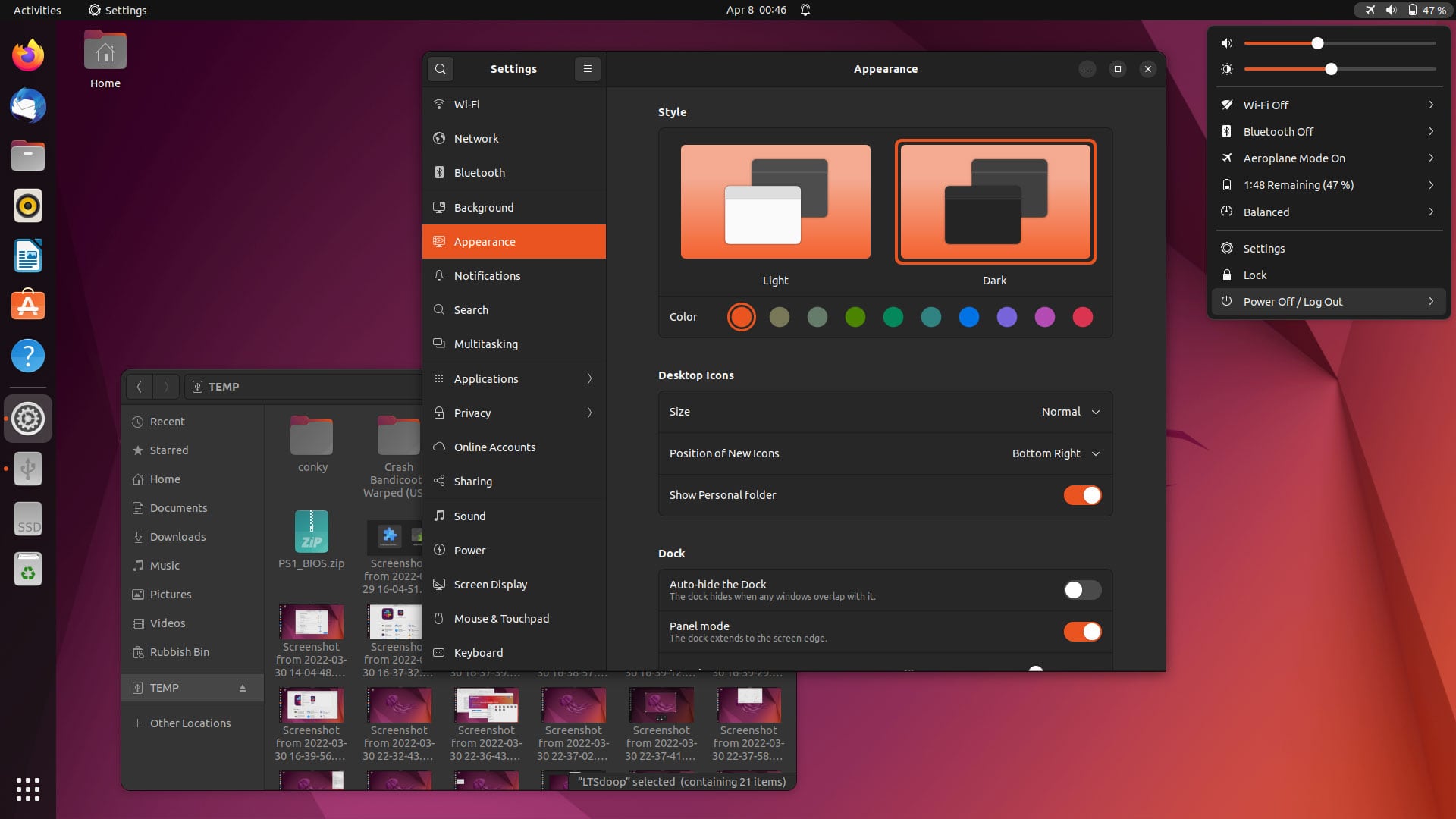Open Other Locations in Files sidebar
Viewport: 1456px width, 819px height.
click(190, 723)
